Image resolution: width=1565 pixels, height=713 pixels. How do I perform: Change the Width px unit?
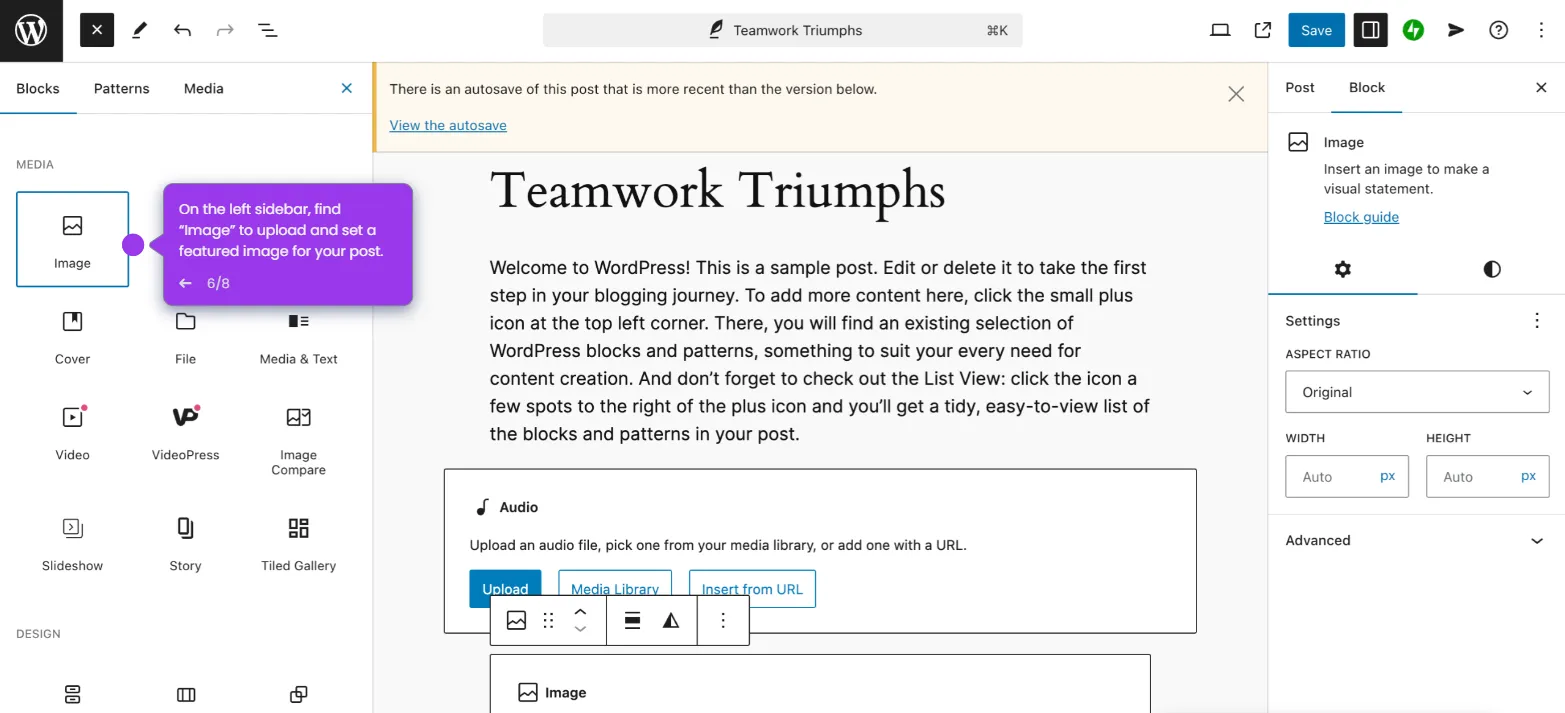pos(1388,476)
